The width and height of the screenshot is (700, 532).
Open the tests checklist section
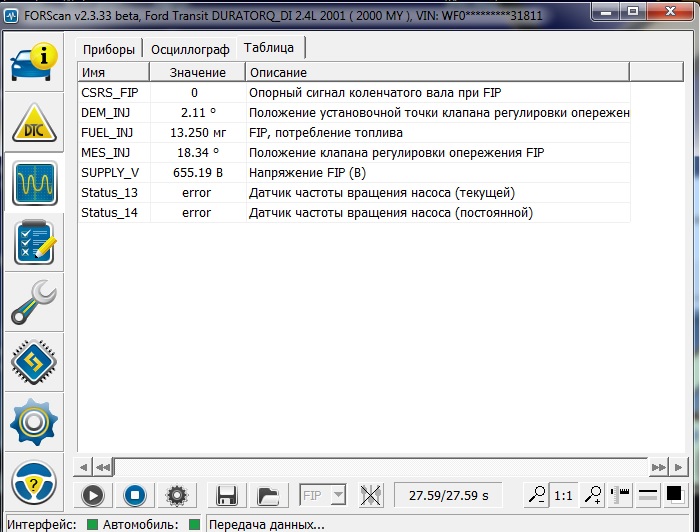click(x=34, y=242)
